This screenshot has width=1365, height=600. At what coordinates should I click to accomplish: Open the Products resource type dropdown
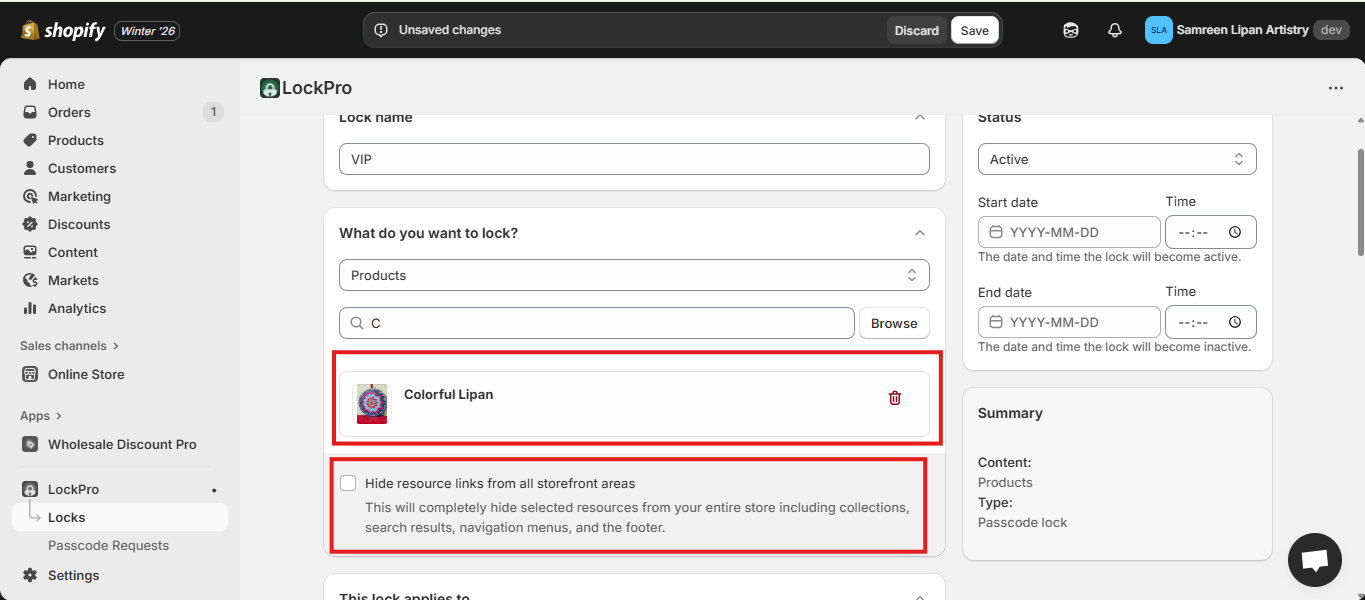coord(634,275)
